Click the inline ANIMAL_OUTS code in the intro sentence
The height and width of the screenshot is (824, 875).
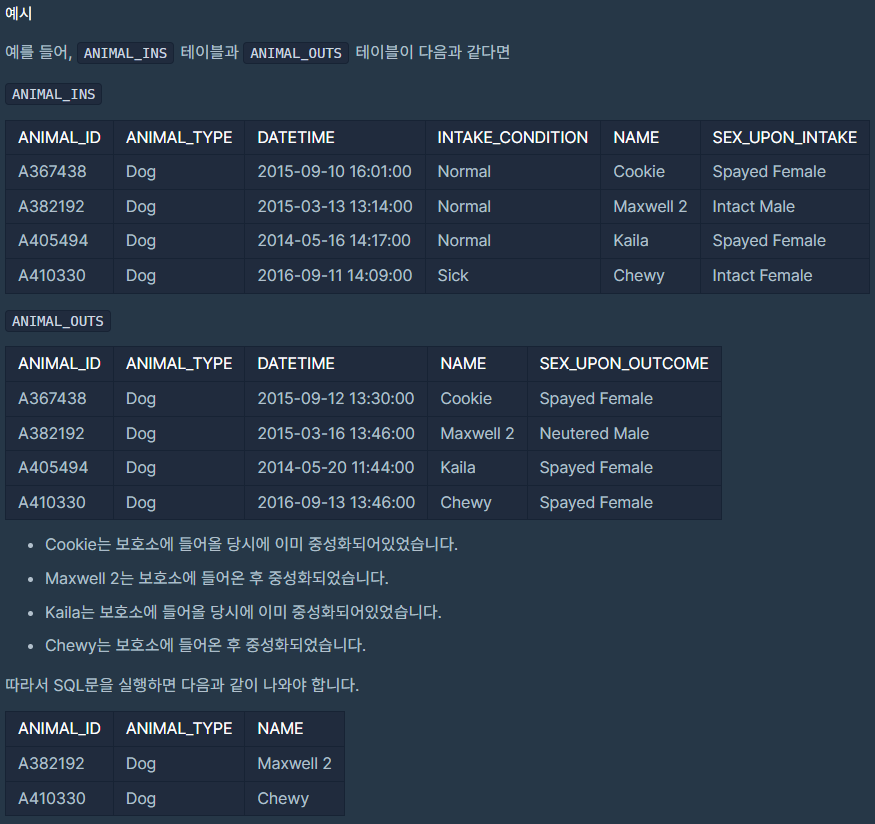pos(296,52)
